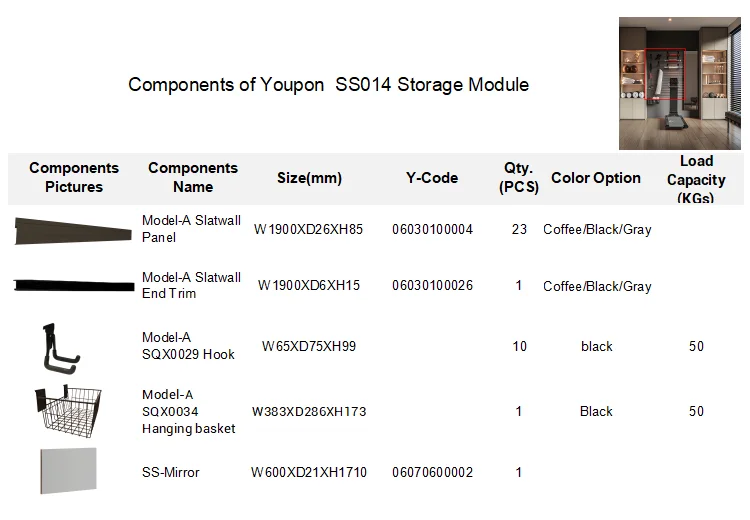Click the hanging basket picture
This screenshot has height=520, width=750.
pos(69,410)
